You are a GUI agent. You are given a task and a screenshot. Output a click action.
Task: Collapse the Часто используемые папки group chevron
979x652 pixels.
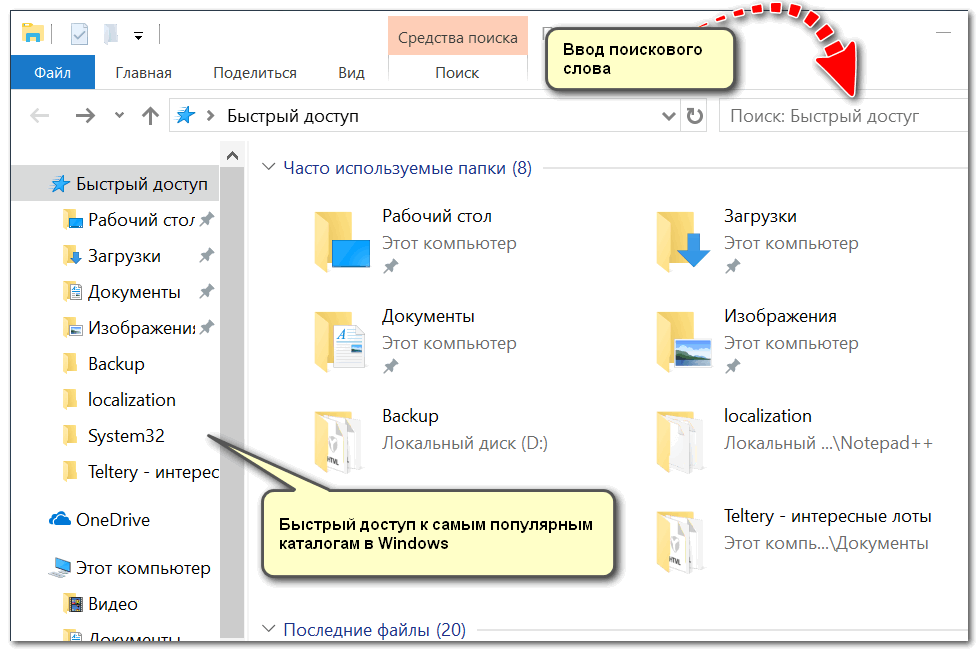tap(268, 167)
